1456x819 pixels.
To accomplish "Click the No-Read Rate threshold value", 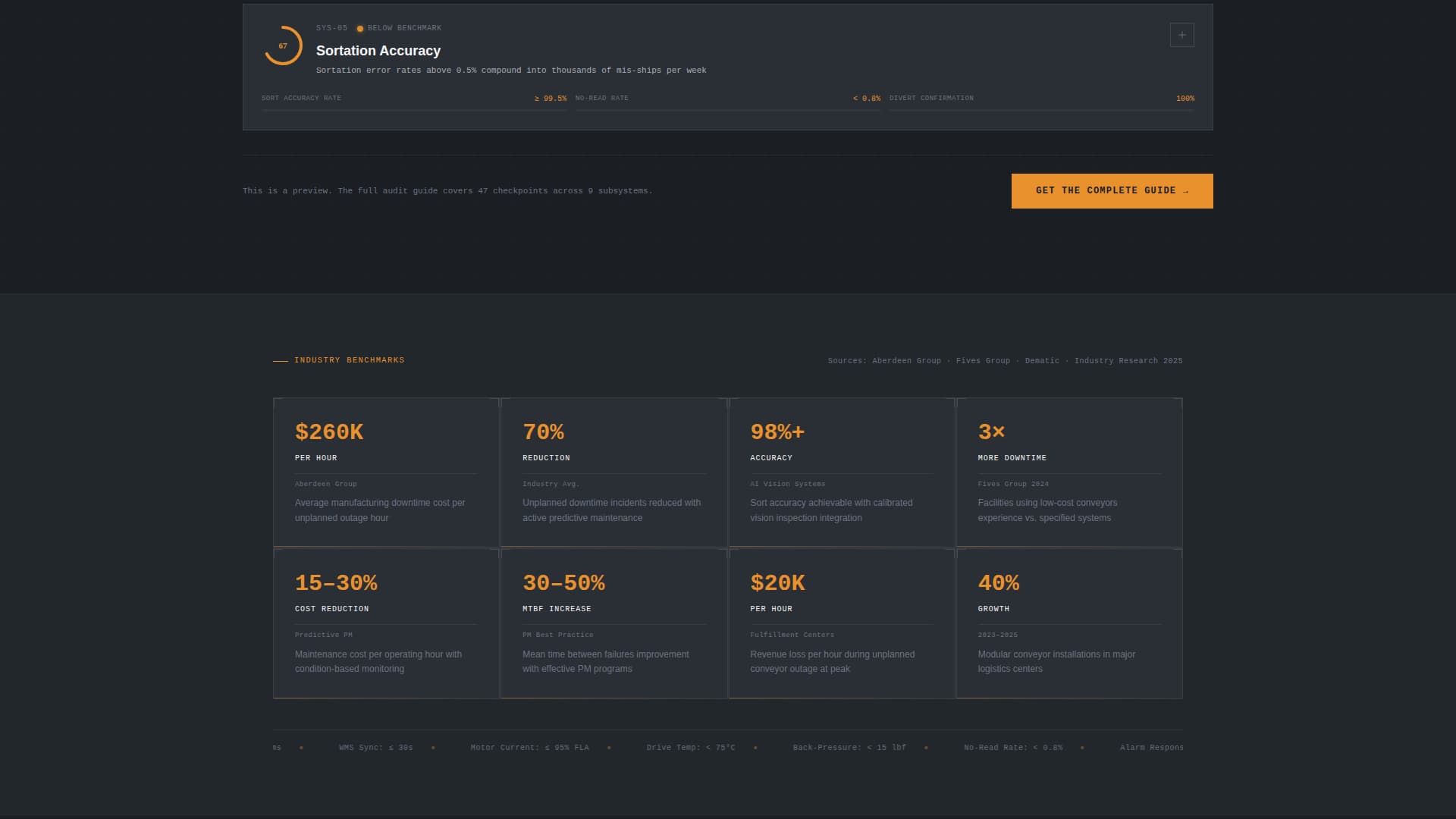I will click(866, 98).
